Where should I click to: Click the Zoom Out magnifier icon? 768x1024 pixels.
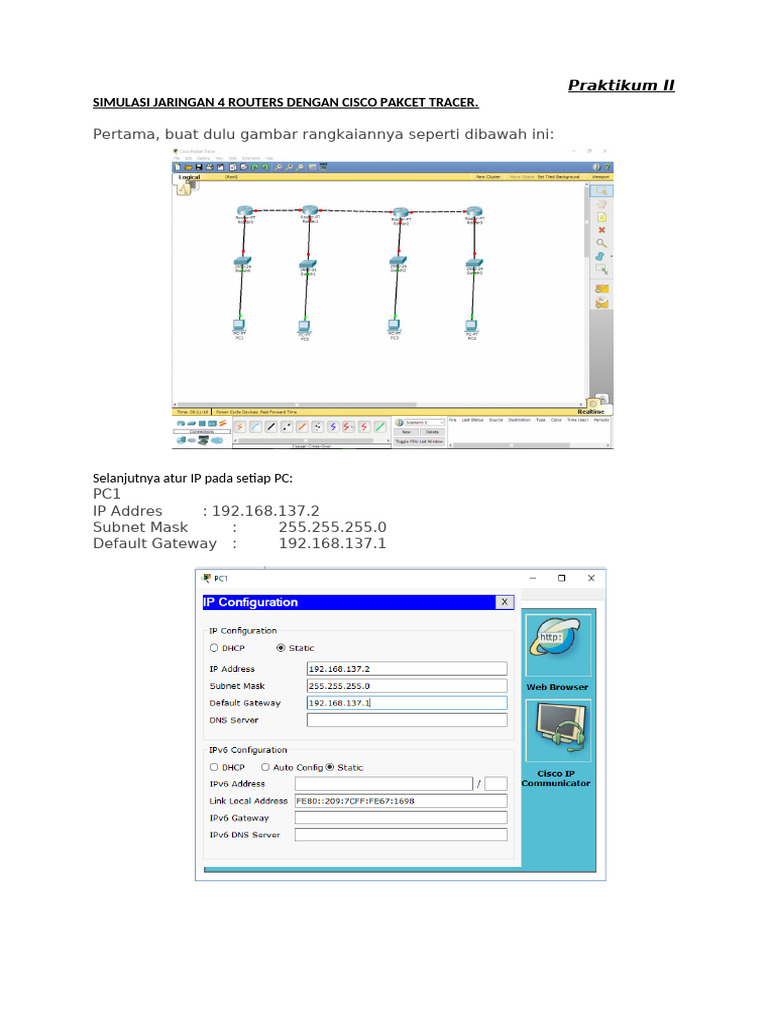[x=300, y=167]
